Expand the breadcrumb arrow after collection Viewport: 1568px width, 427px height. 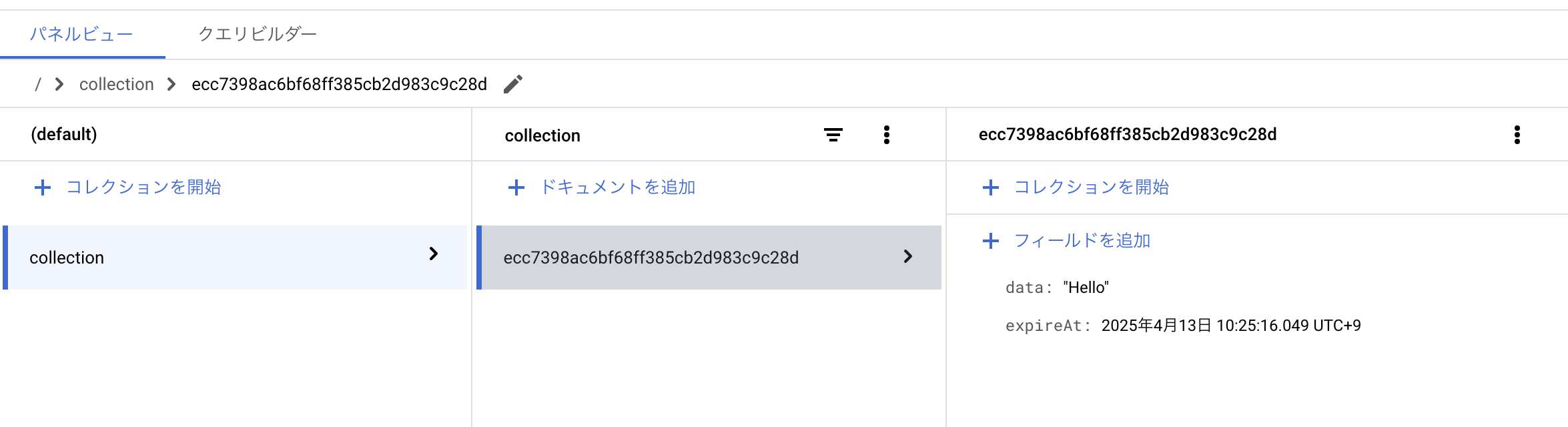tap(173, 84)
